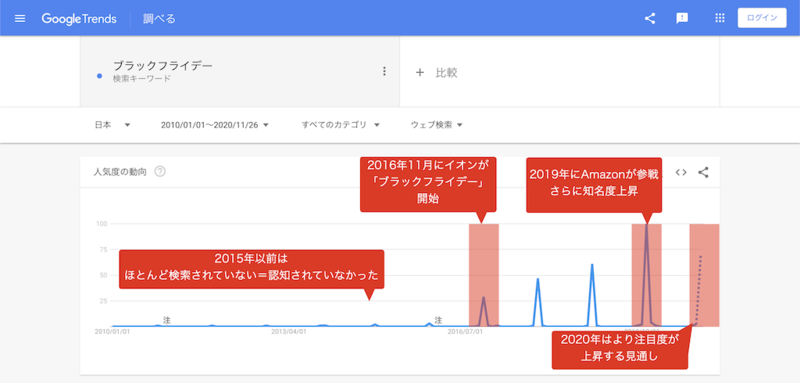The width and height of the screenshot is (800, 383).
Task: Click the chart share icon
Action: pos(703,172)
